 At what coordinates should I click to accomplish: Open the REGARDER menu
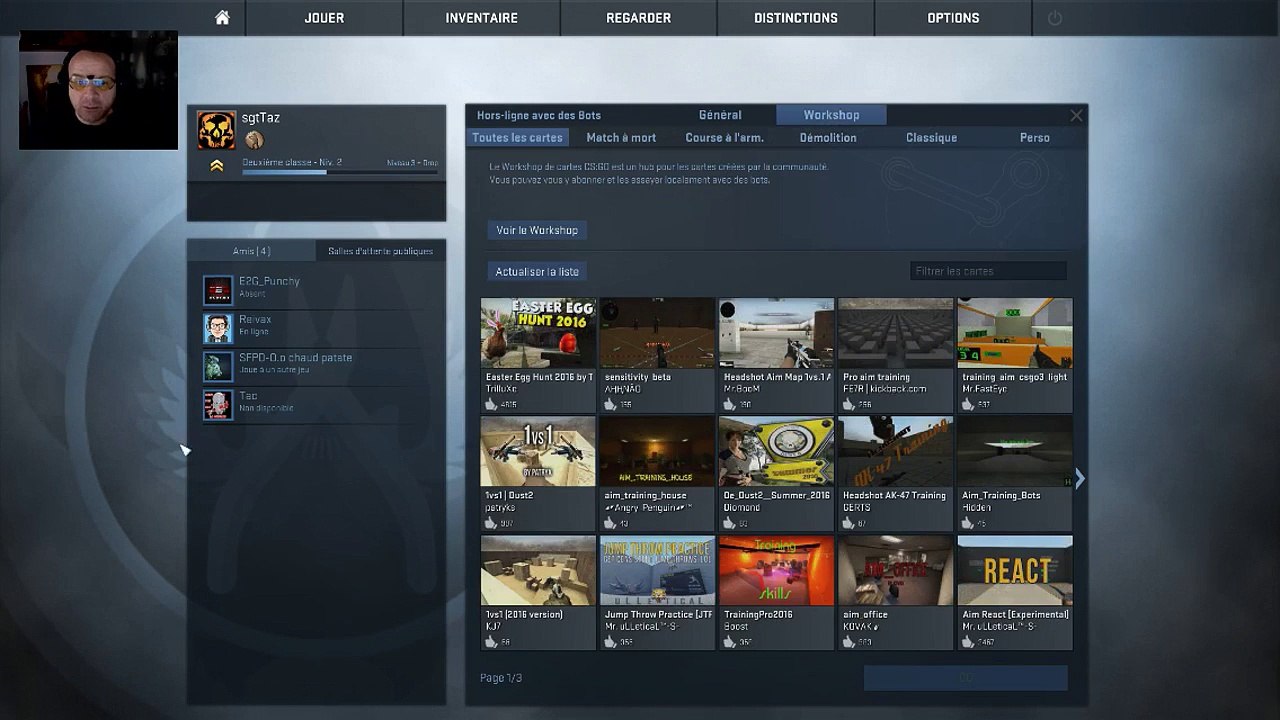638,18
